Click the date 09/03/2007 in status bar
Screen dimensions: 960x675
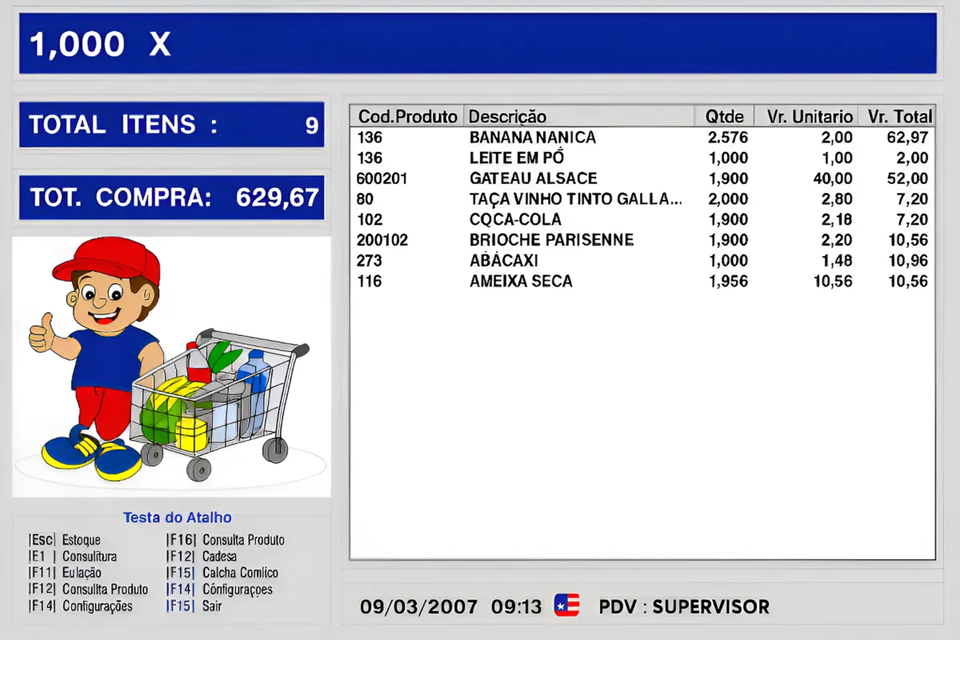419,606
